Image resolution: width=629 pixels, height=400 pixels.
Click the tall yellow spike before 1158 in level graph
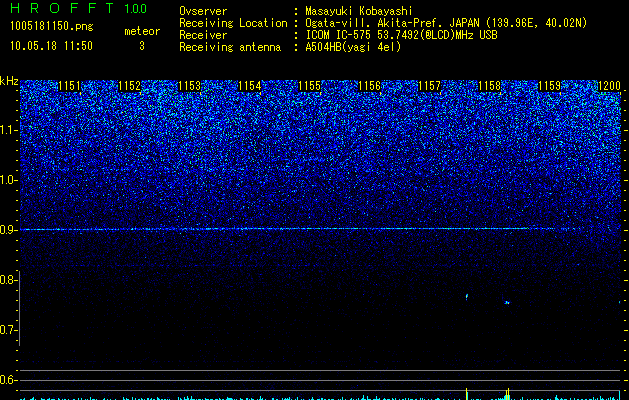pos(467,394)
